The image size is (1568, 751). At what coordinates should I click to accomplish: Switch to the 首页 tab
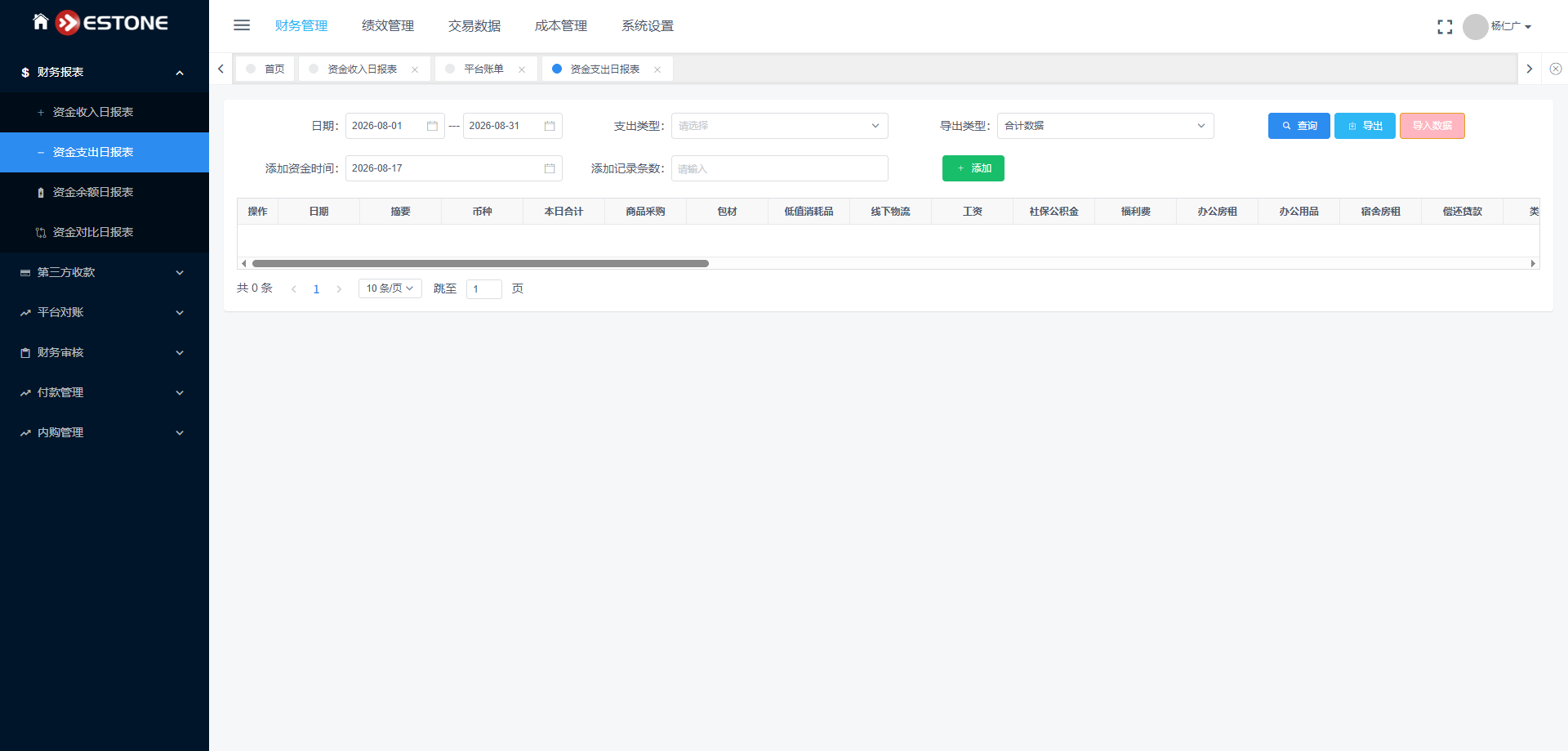click(x=265, y=69)
